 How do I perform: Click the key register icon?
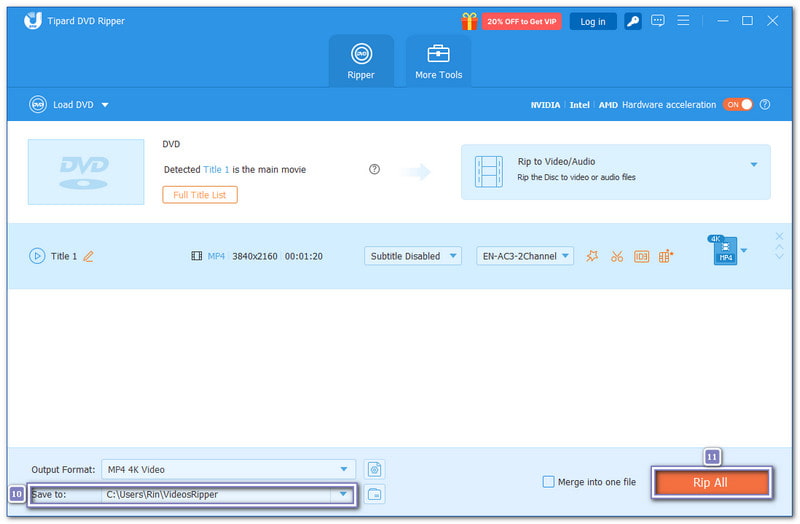tap(633, 21)
